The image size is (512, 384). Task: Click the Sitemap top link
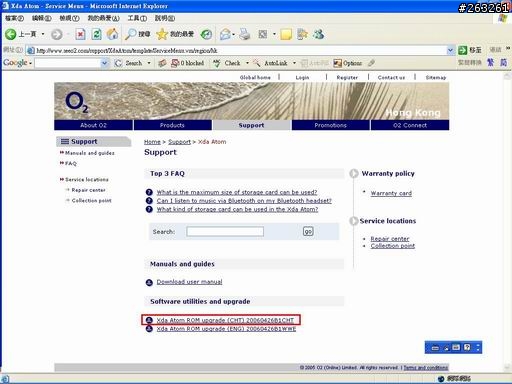(x=436, y=77)
